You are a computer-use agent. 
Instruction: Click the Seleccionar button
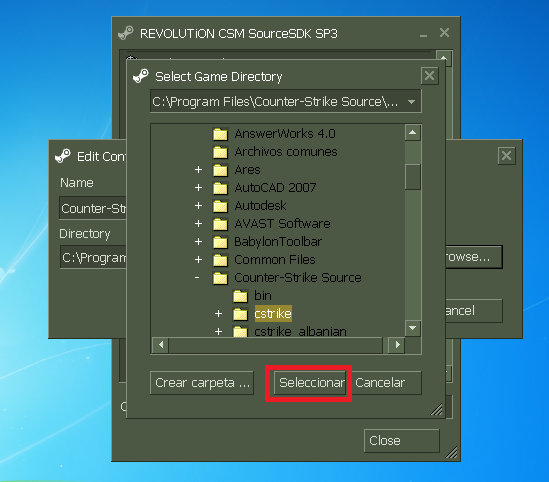tap(310, 383)
